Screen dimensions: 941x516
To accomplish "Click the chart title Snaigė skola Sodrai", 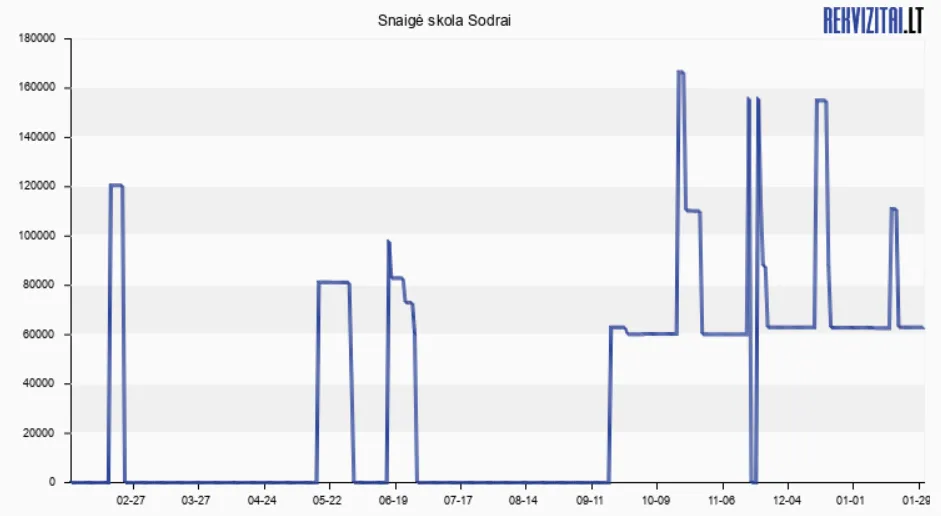I will [x=445, y=20].
